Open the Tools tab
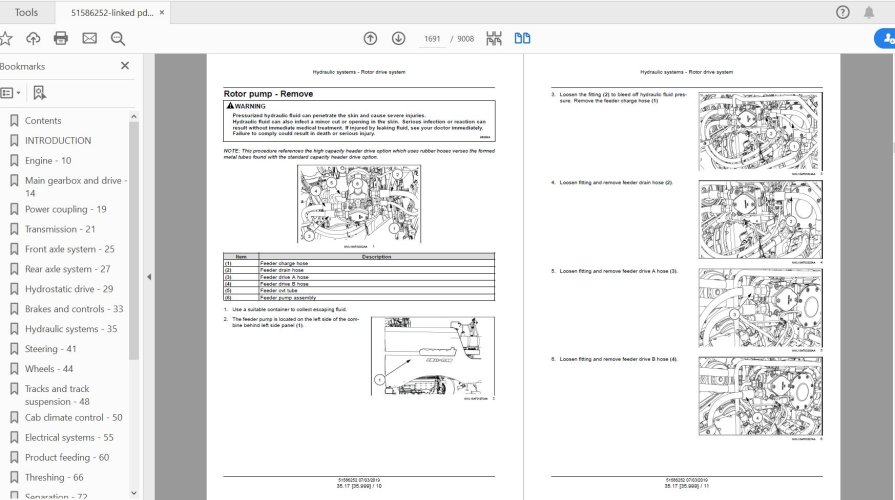This screenshot has width=895, height=500. pos(26,12)
